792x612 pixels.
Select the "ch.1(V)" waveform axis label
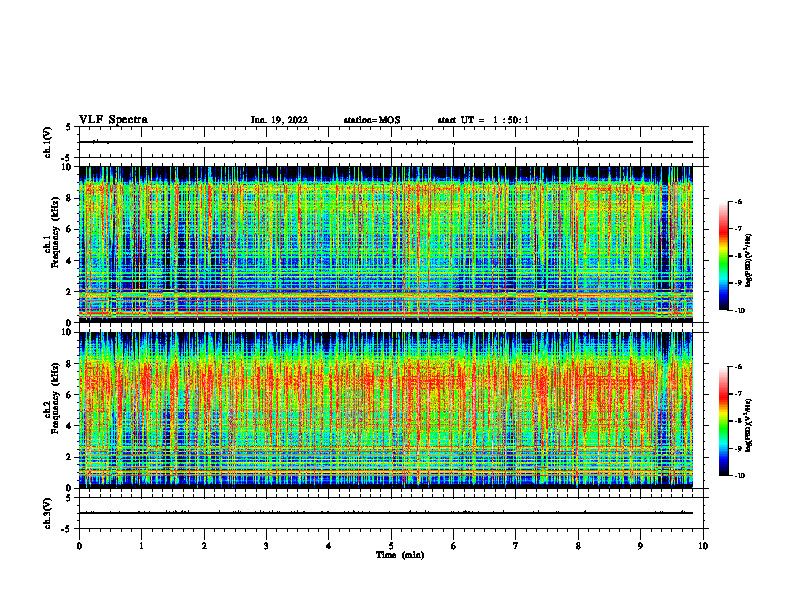(48, 142)
